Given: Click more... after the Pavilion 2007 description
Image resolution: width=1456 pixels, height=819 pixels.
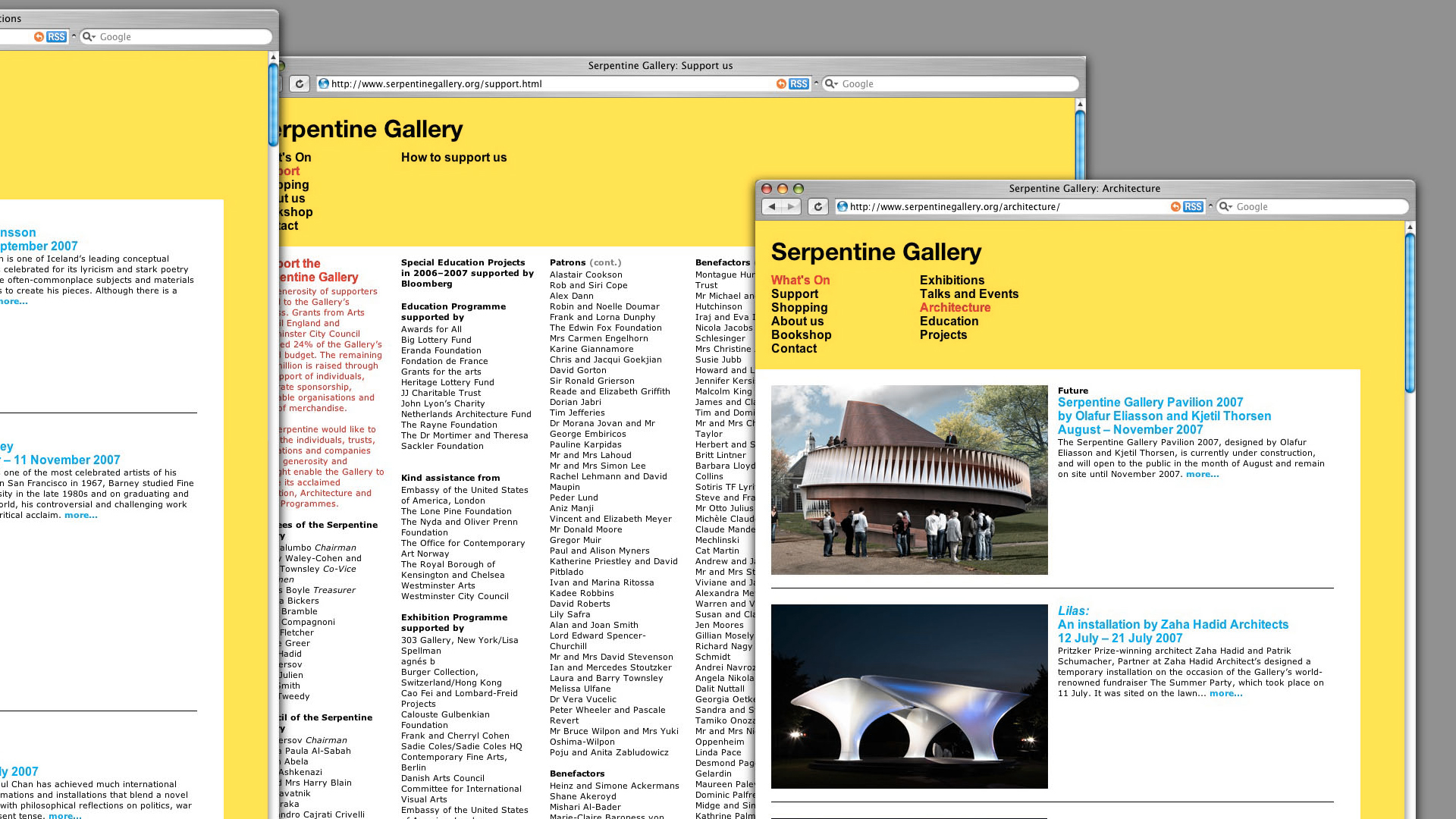Looking at the screenshot, I should click(1202, 475).
